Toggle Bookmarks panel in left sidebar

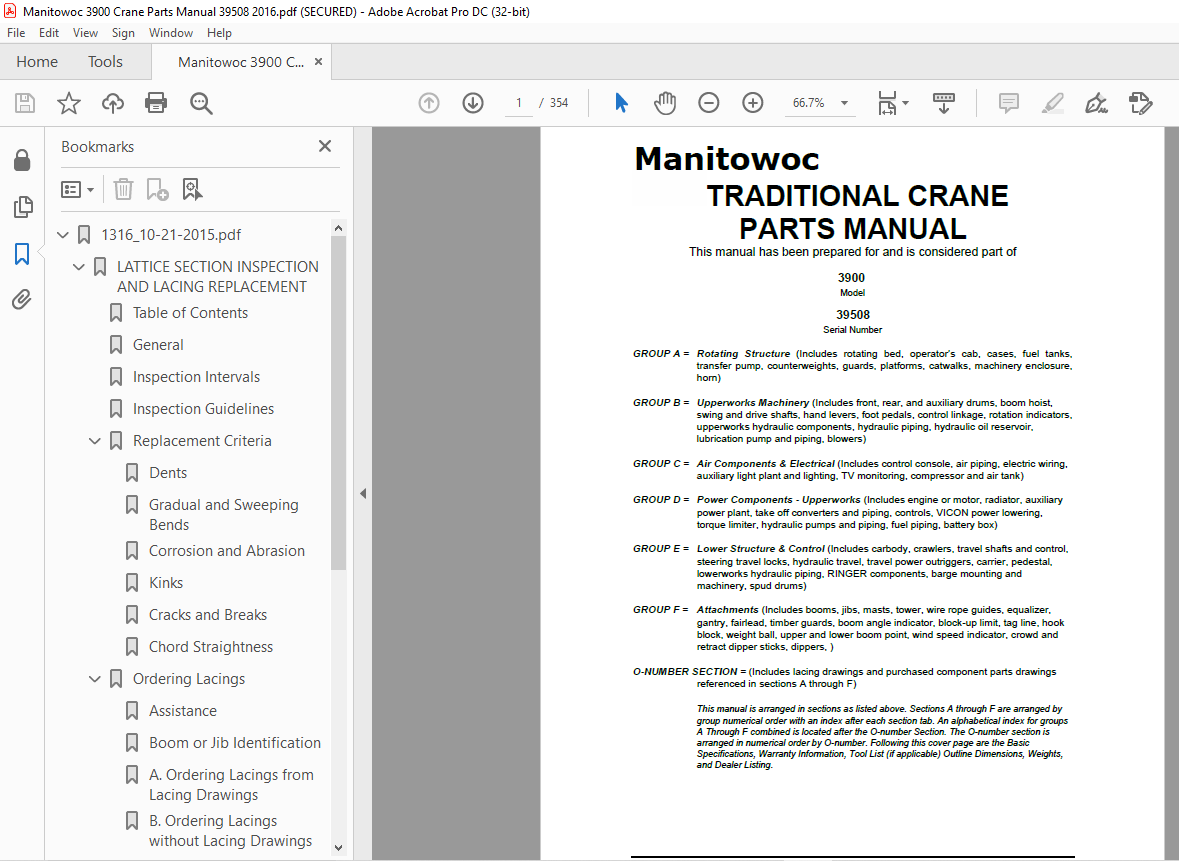tap(22, 253)
